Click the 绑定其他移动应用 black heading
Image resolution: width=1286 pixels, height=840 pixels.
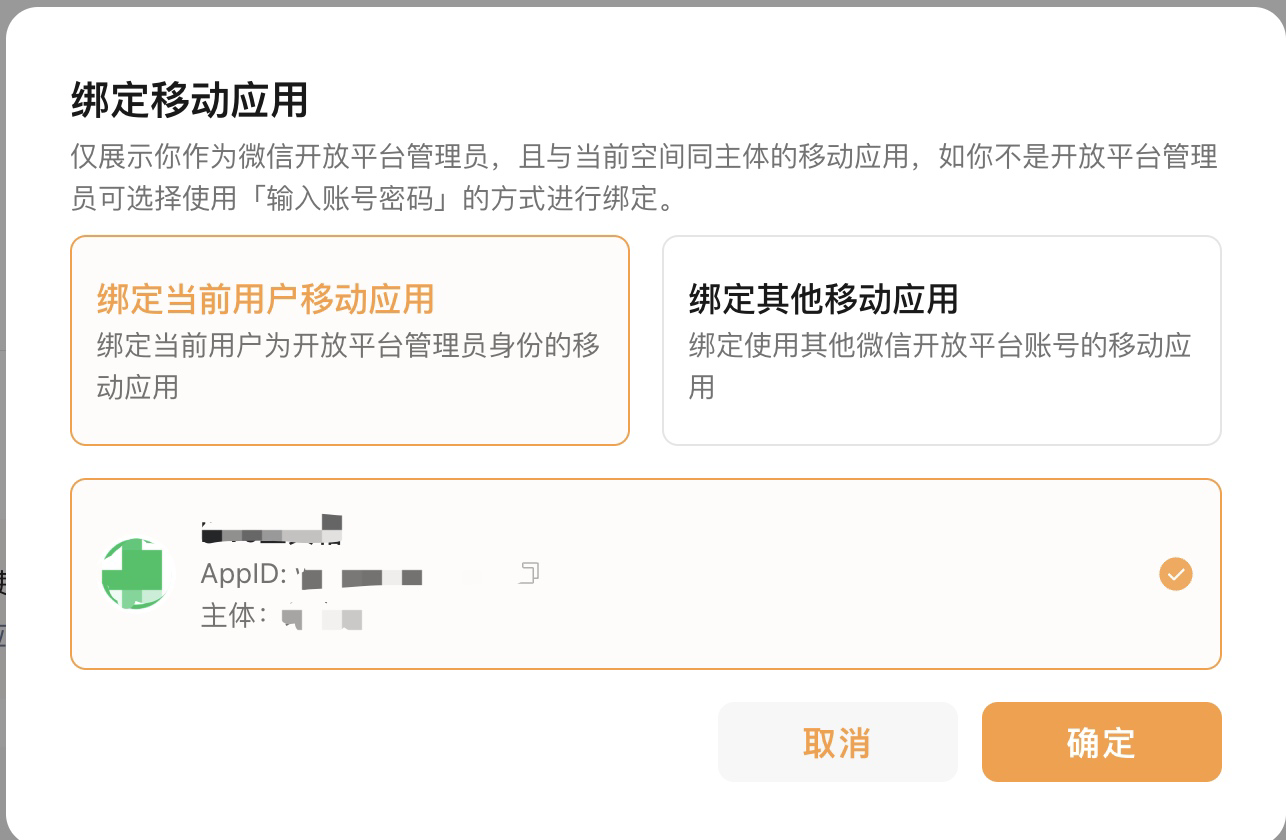[823, 299]
